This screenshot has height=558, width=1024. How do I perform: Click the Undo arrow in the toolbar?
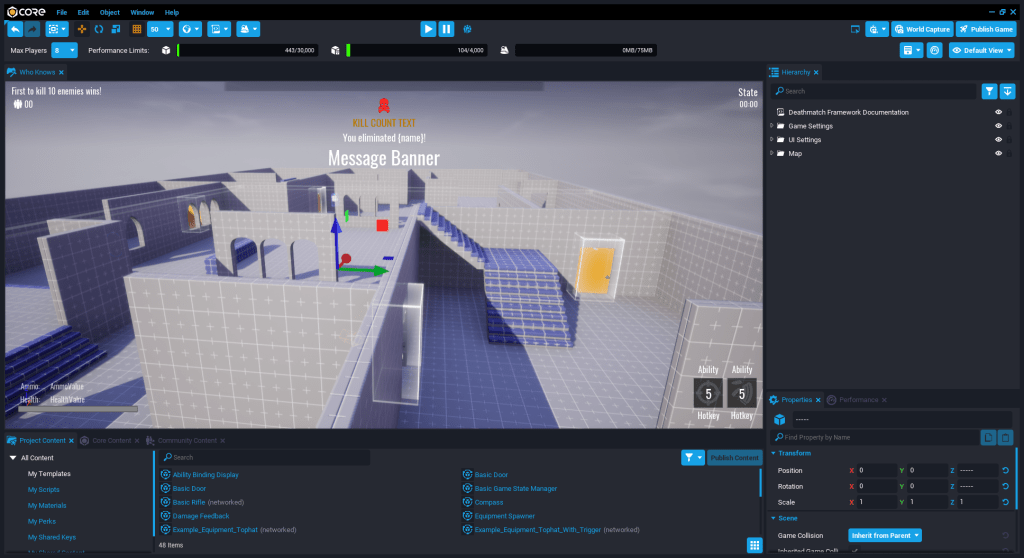tap(15, 29)
